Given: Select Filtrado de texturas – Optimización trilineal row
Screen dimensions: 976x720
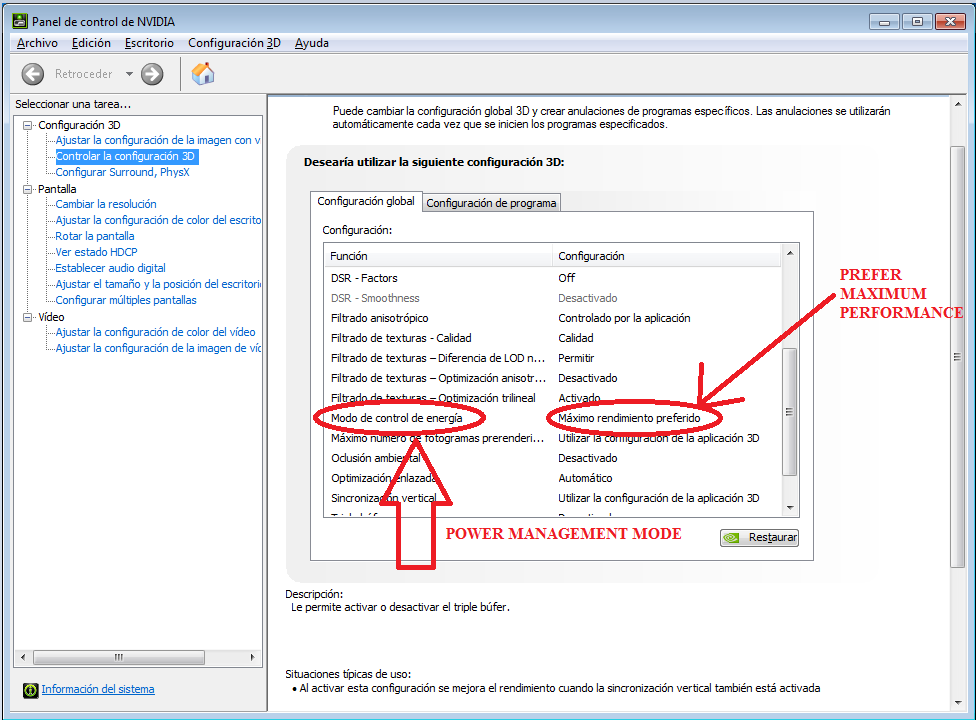Looking at the screenshot, I should [x=553, y=398].
